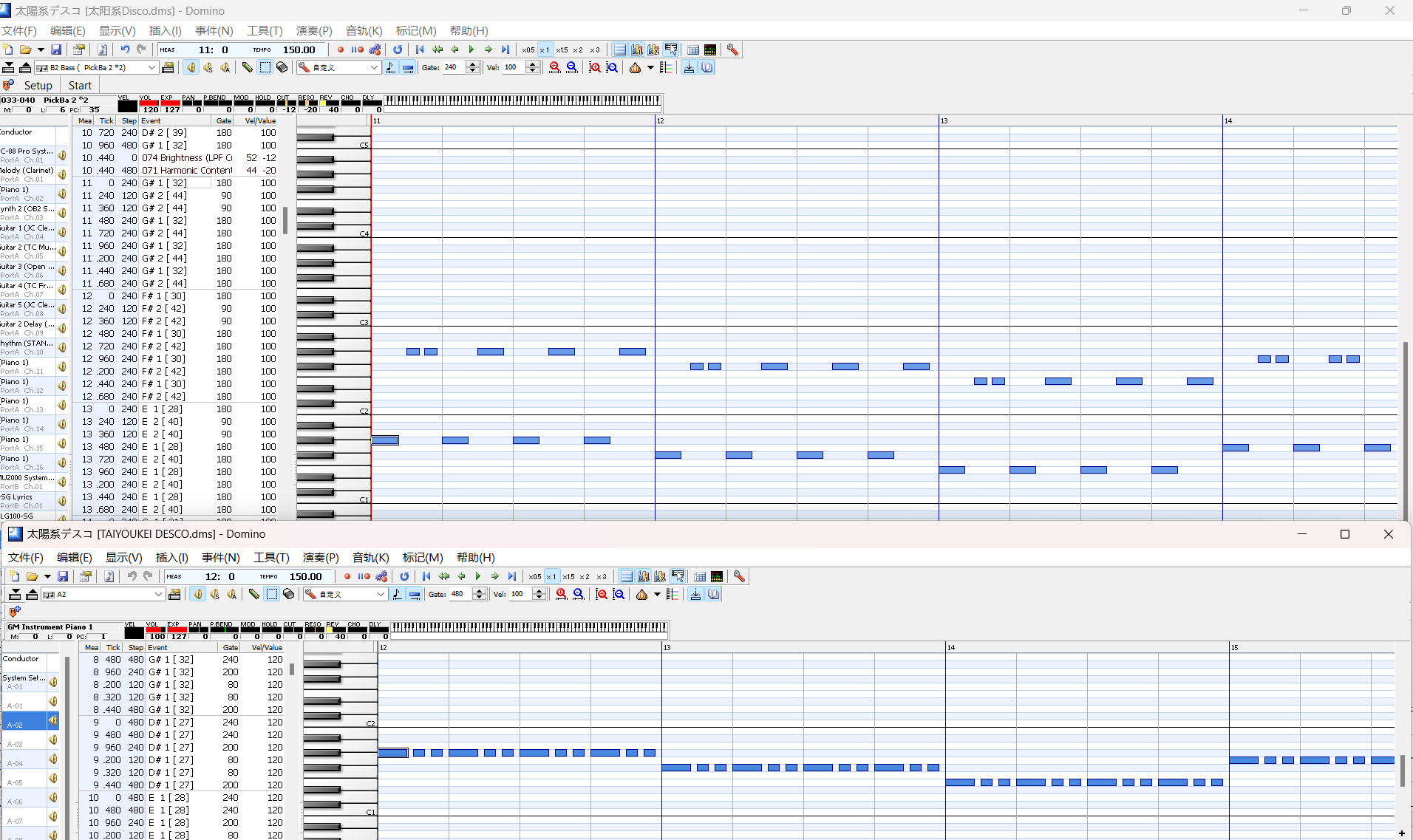This screenshot has width=1413, height=840.
Task: Toggle x2 playback speed in top window
Action: pos(578,49)
